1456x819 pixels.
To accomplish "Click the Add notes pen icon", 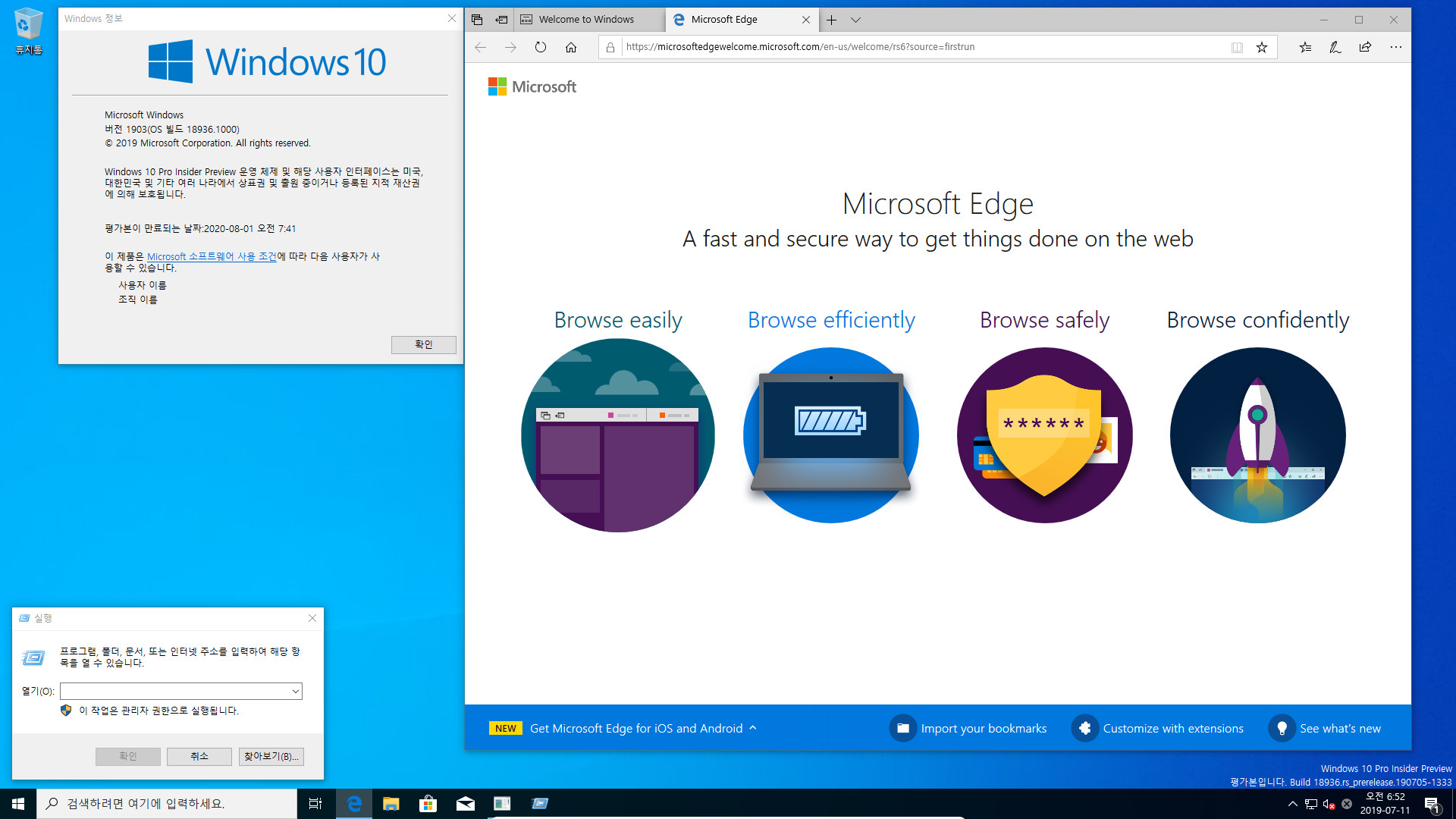I will pos(1335,47).
